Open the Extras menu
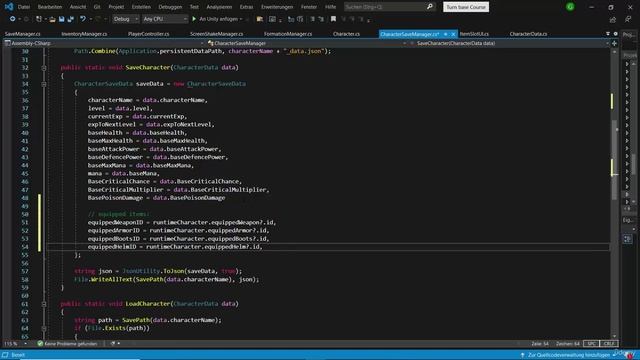Image resolution: width=640 pixels, height=360 pixels. [x=246, y=7]
